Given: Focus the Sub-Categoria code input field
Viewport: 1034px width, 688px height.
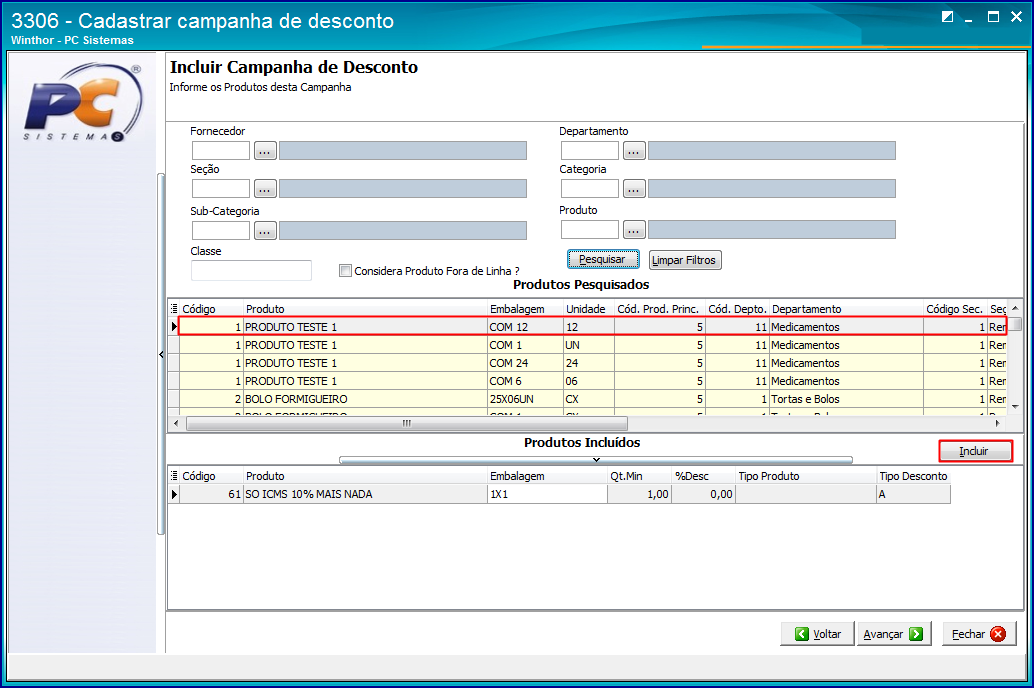Looking at the screenshot, I should [x=221, y=231].
